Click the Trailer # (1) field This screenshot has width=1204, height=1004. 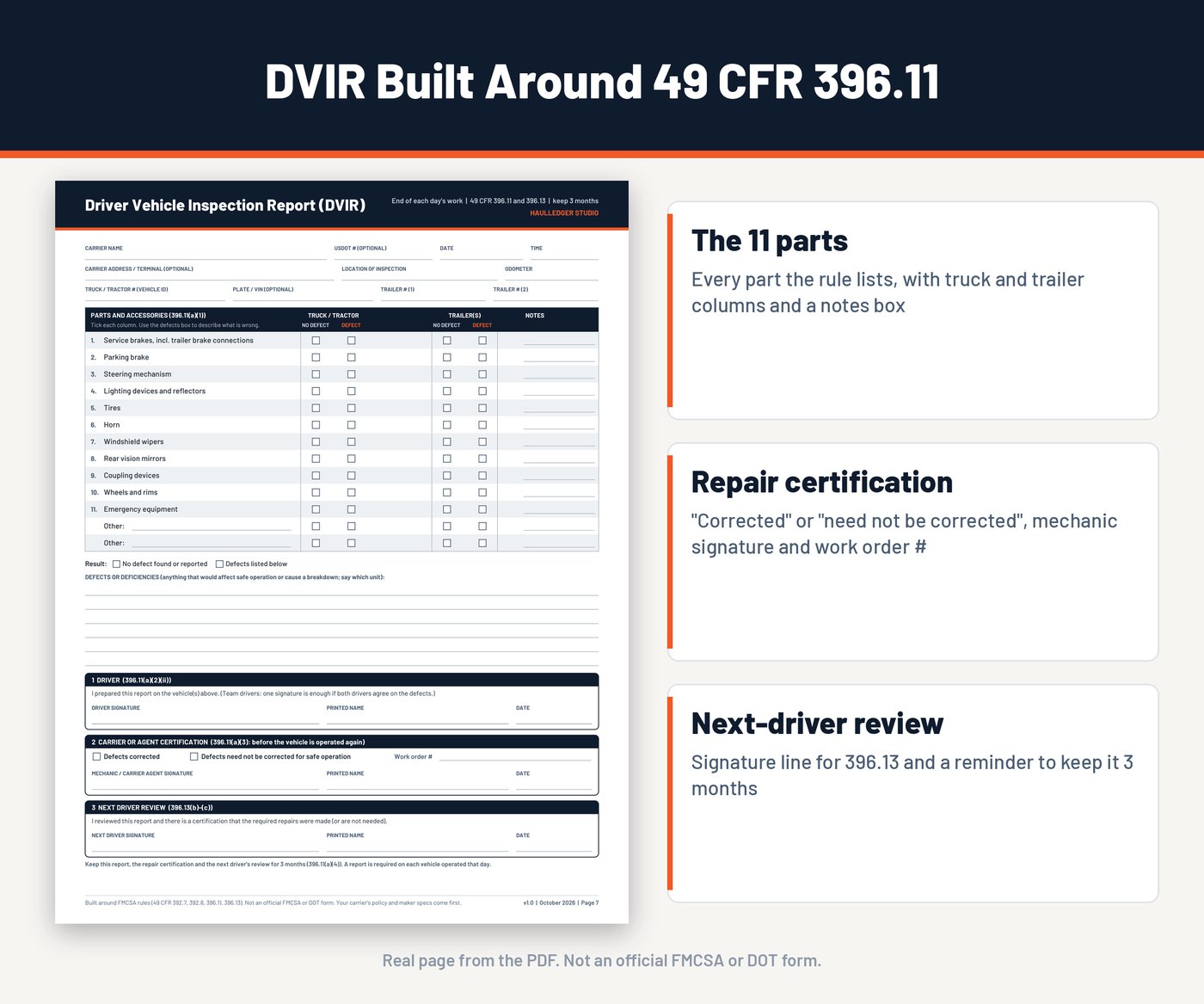point(433,293)
